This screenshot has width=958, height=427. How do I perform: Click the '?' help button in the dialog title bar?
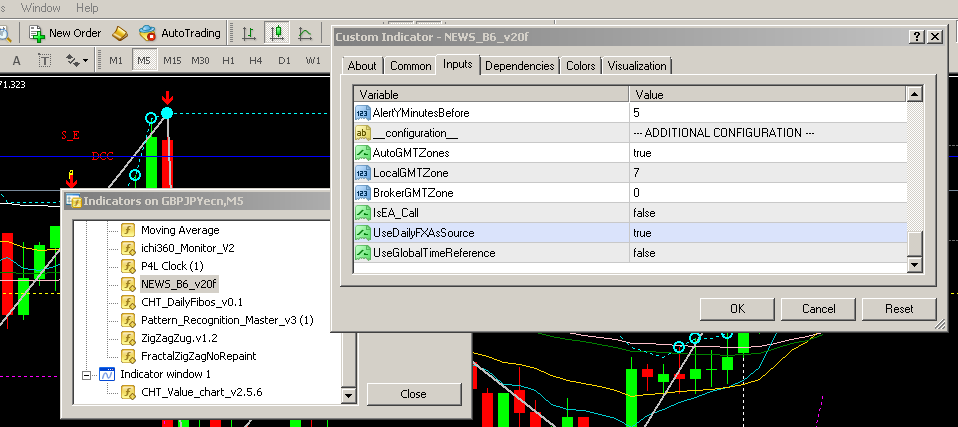917,37
